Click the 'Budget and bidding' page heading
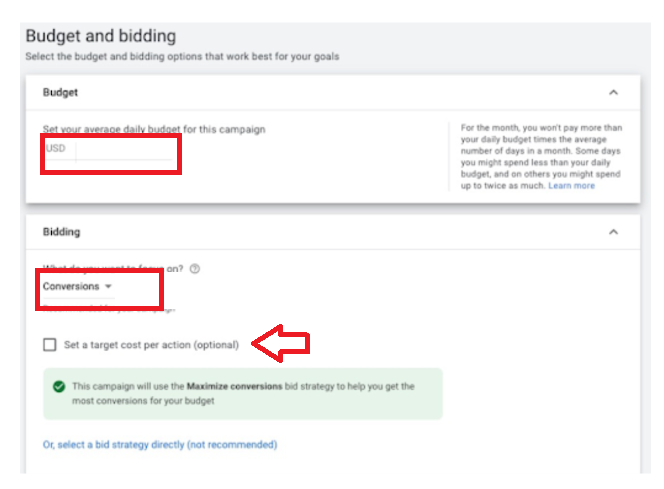 click(101, 36)
